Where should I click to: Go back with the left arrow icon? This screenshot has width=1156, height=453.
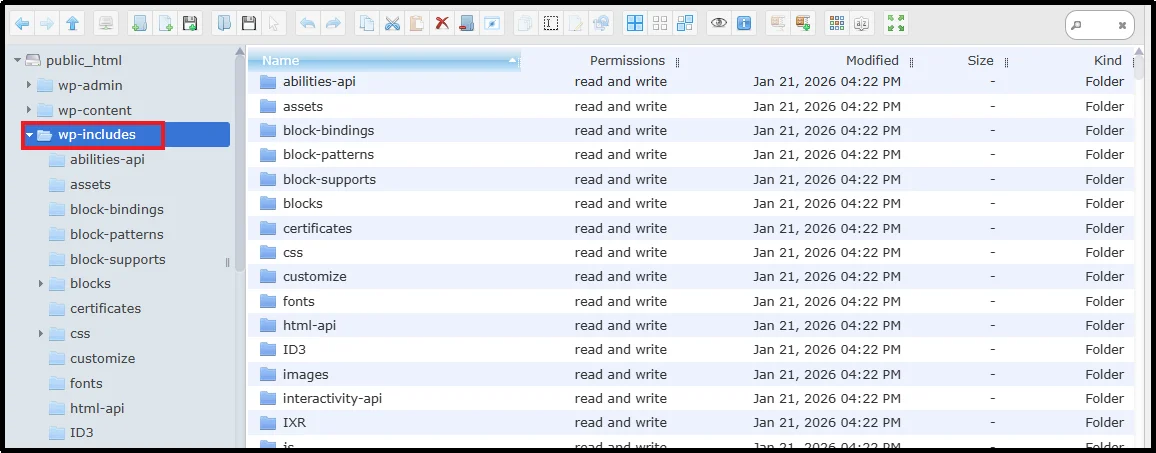[22, 24]
